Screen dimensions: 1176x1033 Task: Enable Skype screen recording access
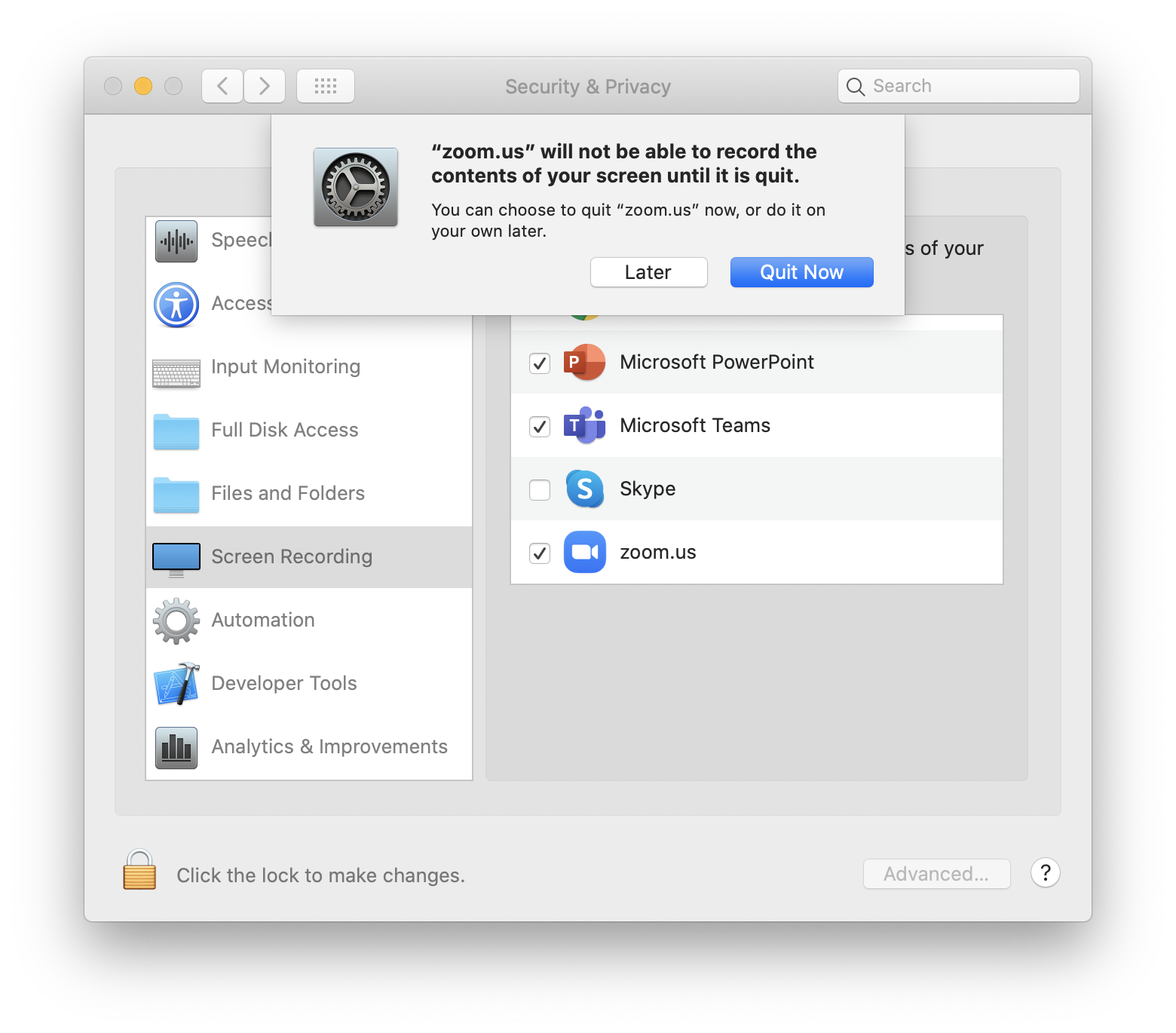click(539, 489)
